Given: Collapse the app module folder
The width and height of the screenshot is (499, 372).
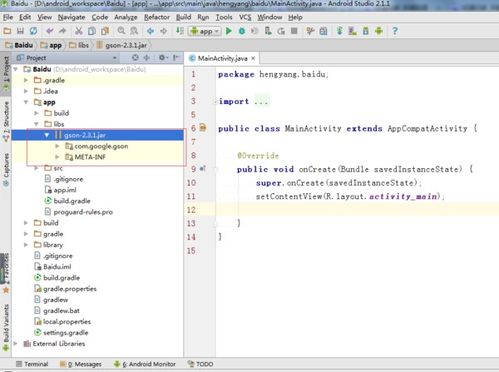Looking at the screenshot, I should click(x=26, y=102).
